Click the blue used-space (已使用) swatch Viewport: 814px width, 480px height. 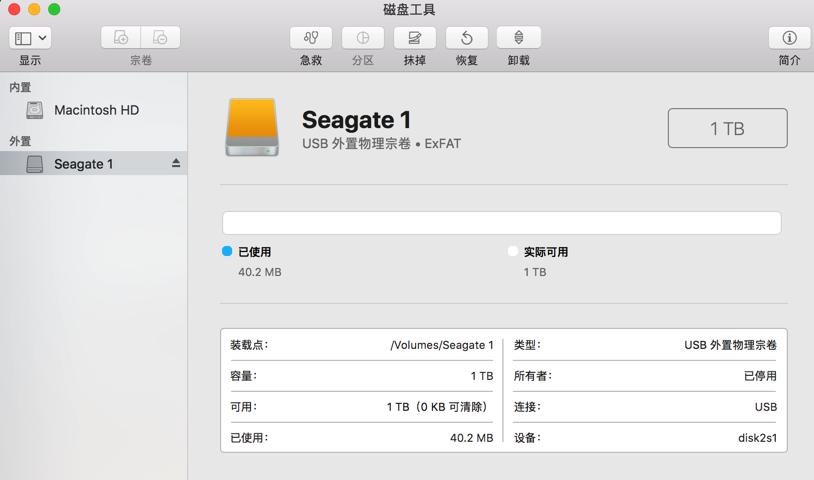pyautogui.click(x=227, y=252)
